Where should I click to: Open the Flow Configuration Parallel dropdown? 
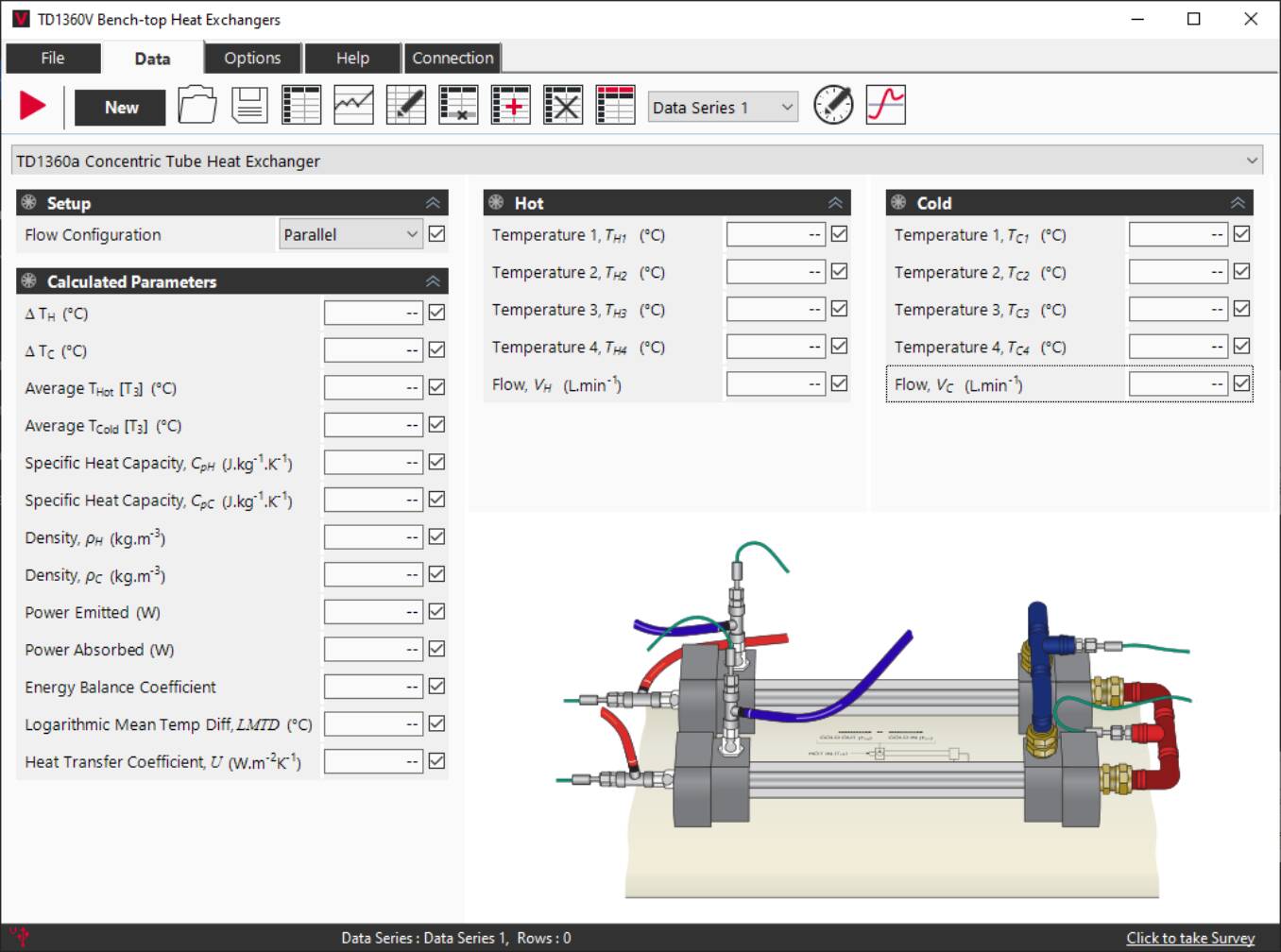click(x=350, y=233)
